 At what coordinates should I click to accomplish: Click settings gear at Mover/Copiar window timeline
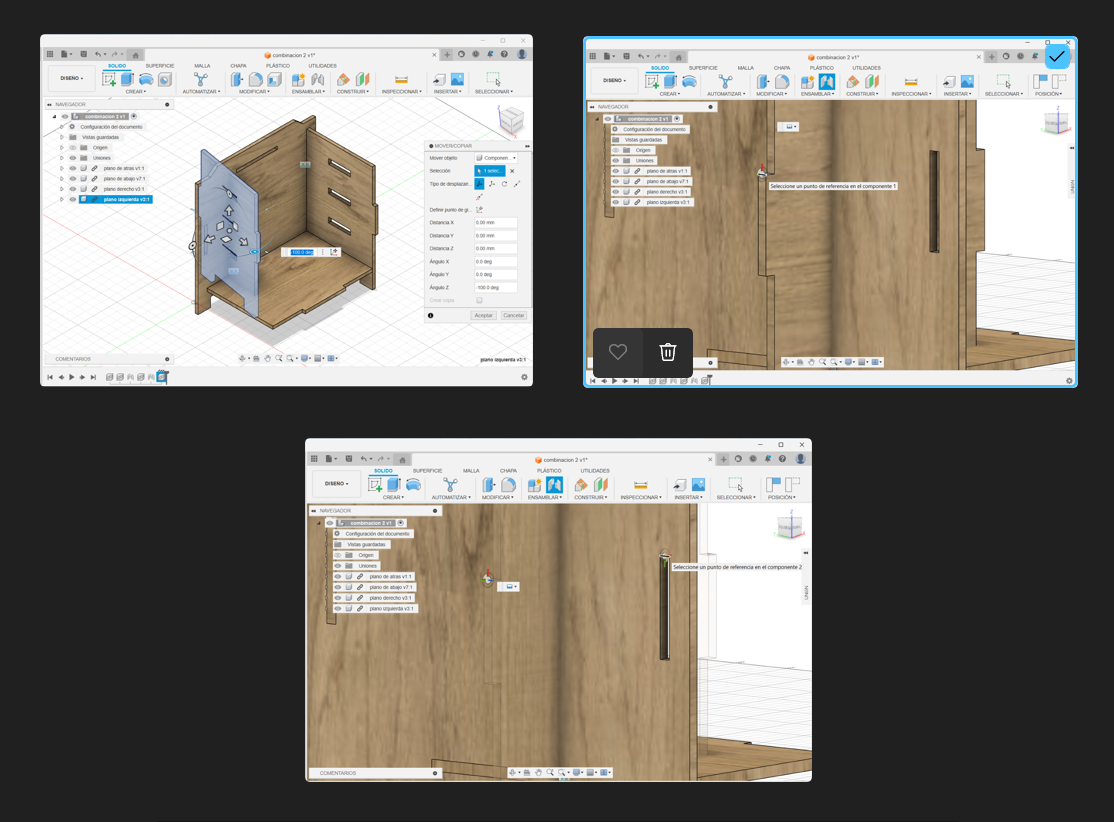524,377
